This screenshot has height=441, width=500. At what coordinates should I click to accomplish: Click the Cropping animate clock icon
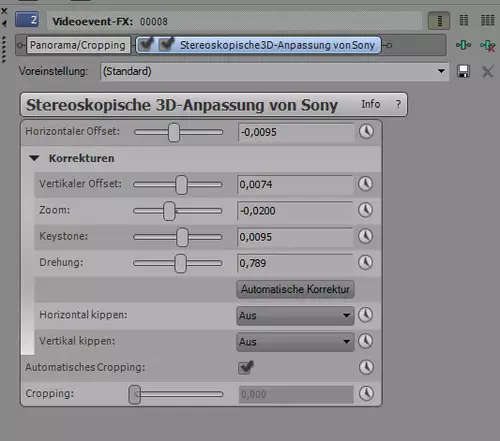pos(366,393)
